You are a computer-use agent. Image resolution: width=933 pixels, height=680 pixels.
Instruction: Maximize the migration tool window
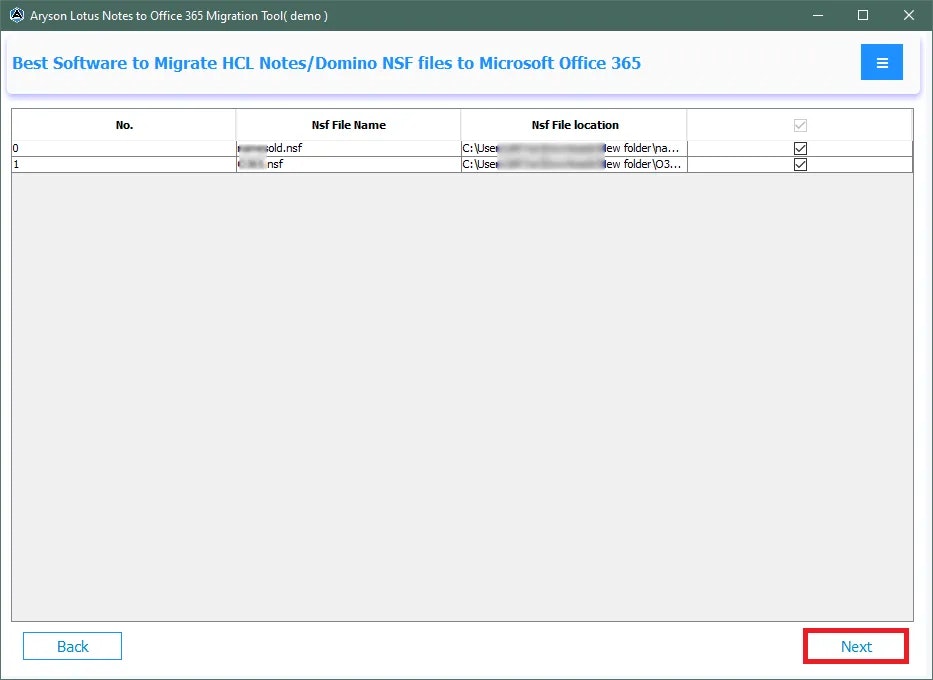[x=863, y=15]
